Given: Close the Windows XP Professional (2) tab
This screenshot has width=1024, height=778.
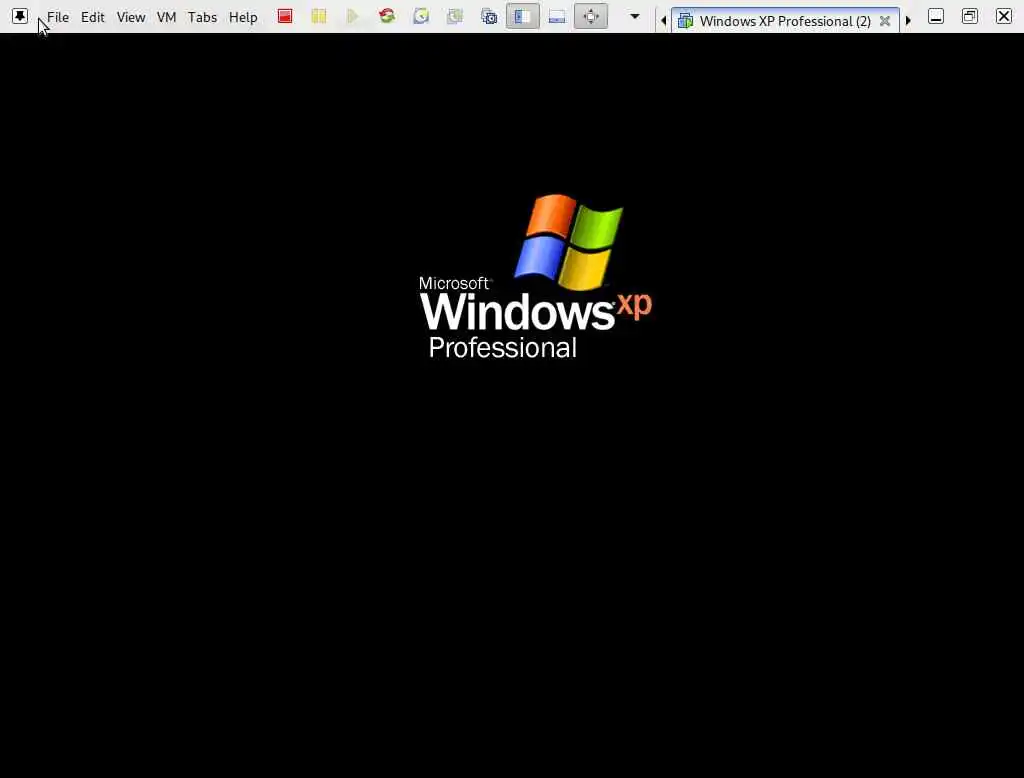Looking at the screenshot, I should 885,21.
